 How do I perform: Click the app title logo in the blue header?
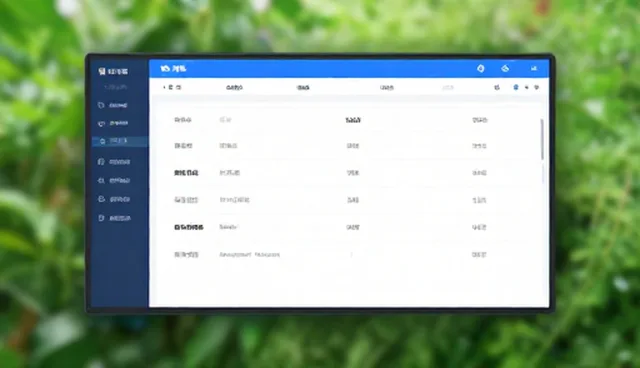[173, 69]
